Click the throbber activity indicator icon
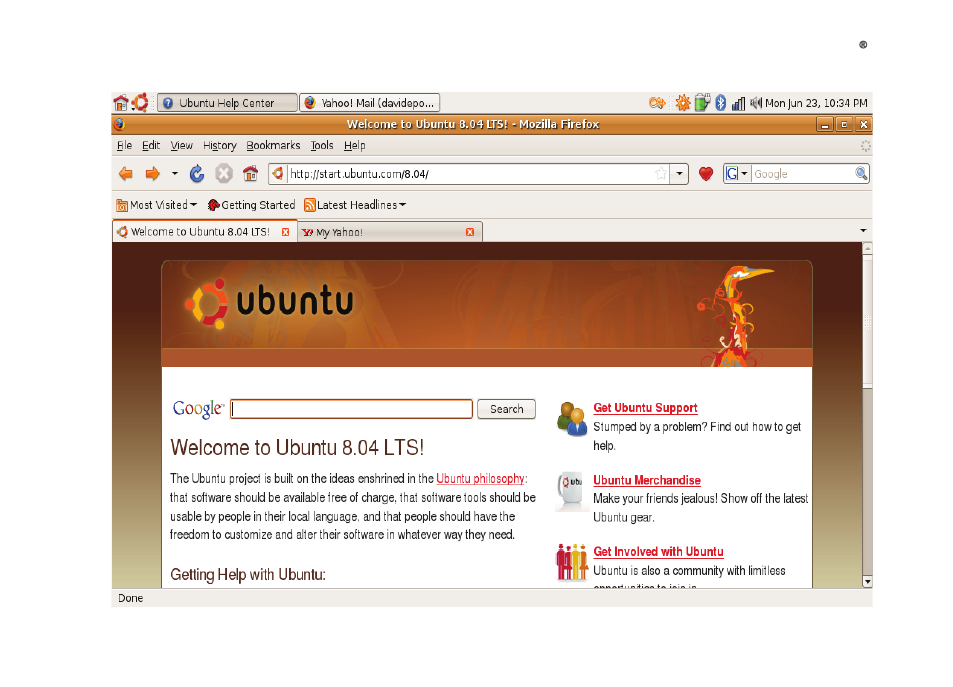Screen dimensions: 953x687 click(865, 145)
